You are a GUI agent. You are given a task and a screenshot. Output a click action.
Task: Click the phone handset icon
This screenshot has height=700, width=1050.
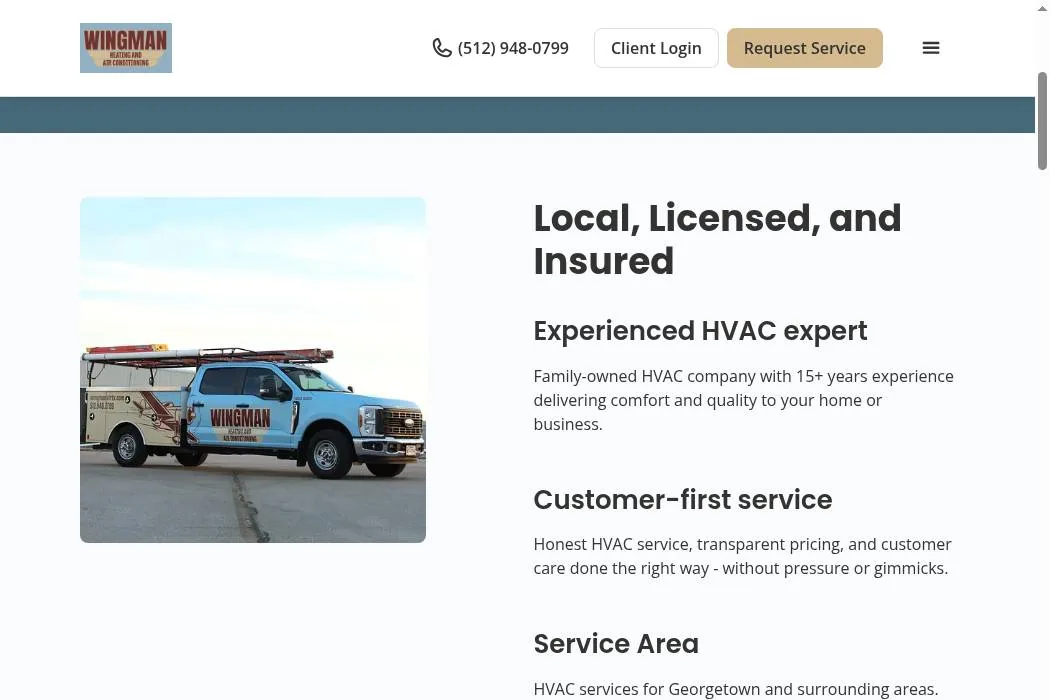point(442,48)
